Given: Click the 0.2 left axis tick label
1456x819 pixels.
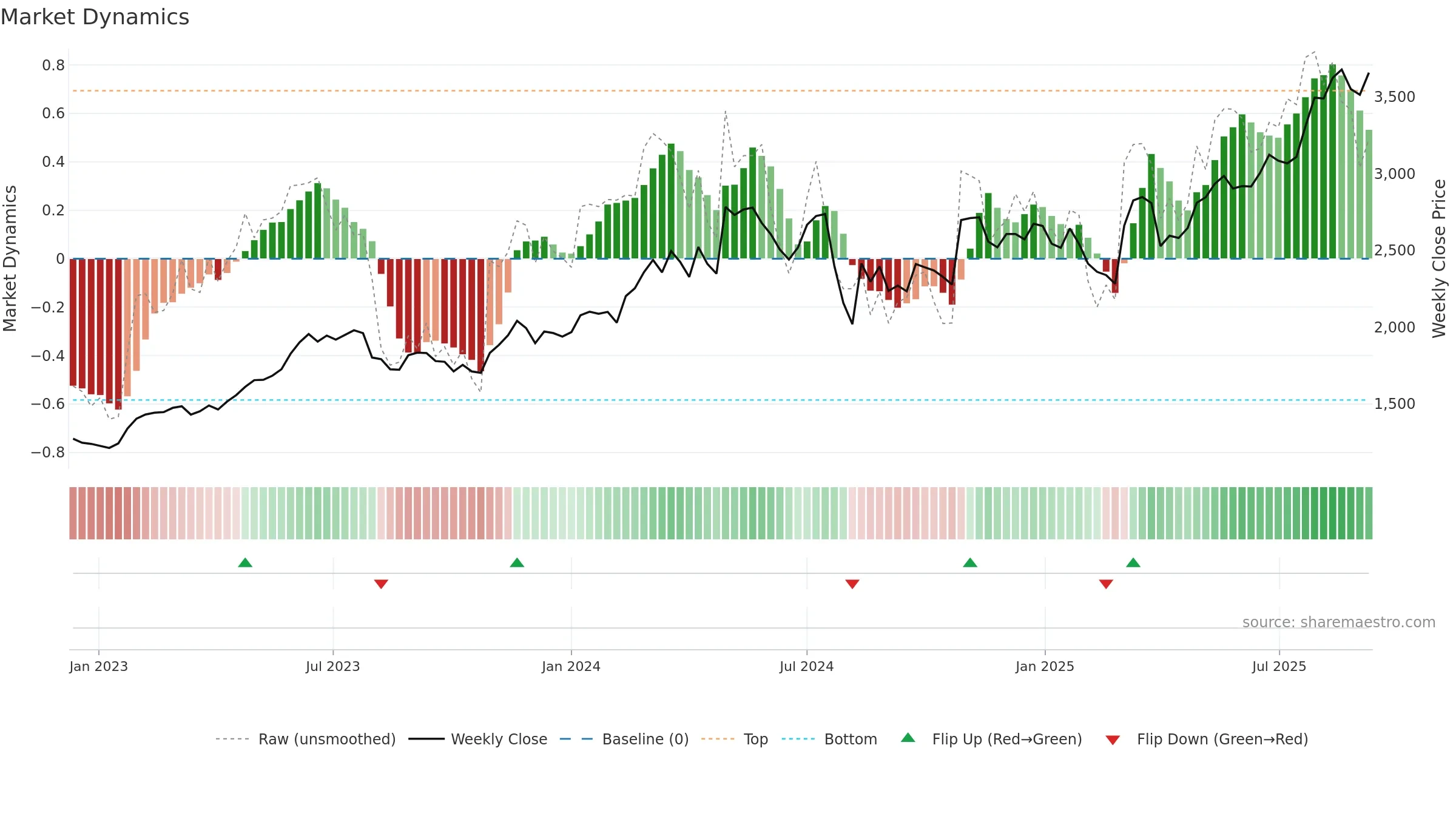Looking at the screenshot, I should pos(53,211).
